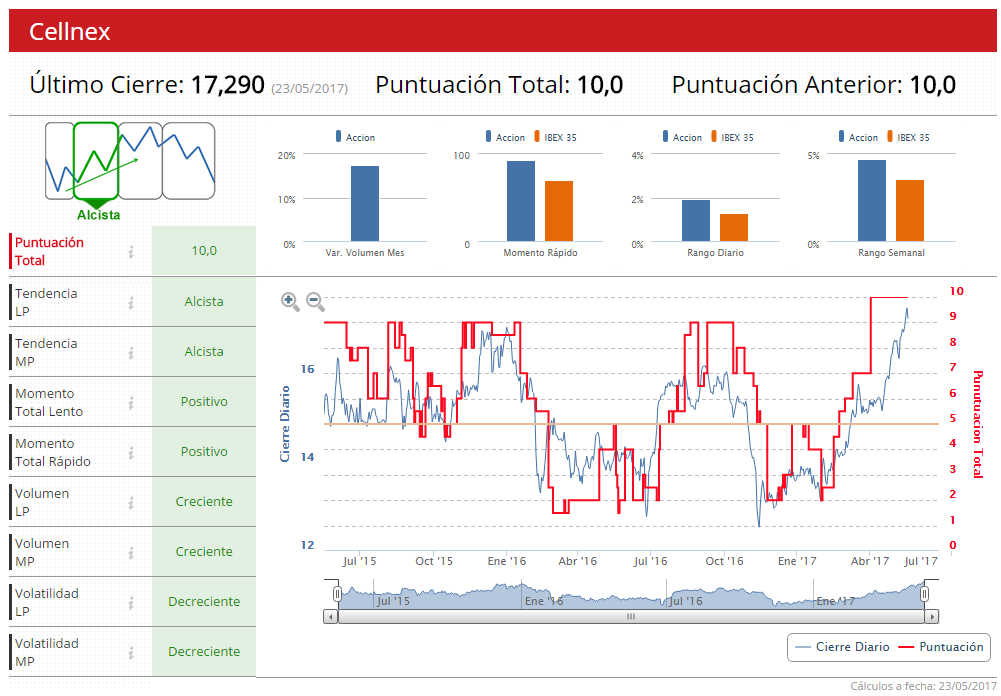1001x696 pixels.
Task: Click the Volatilidad MP row label
Action: coord(47,652)
